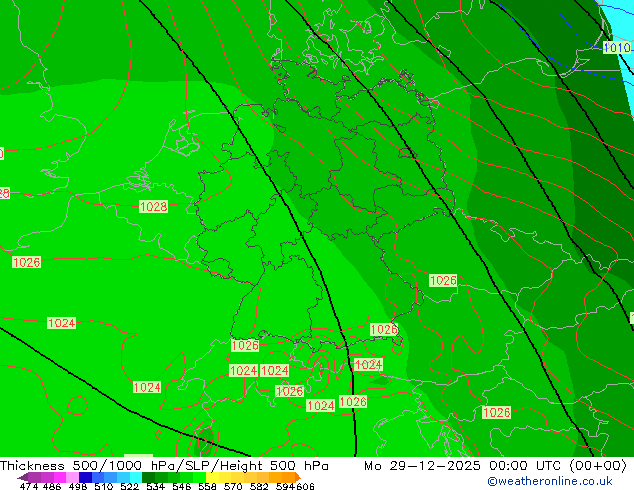Pick the orange arrow at the legend end

coord(298,477)
